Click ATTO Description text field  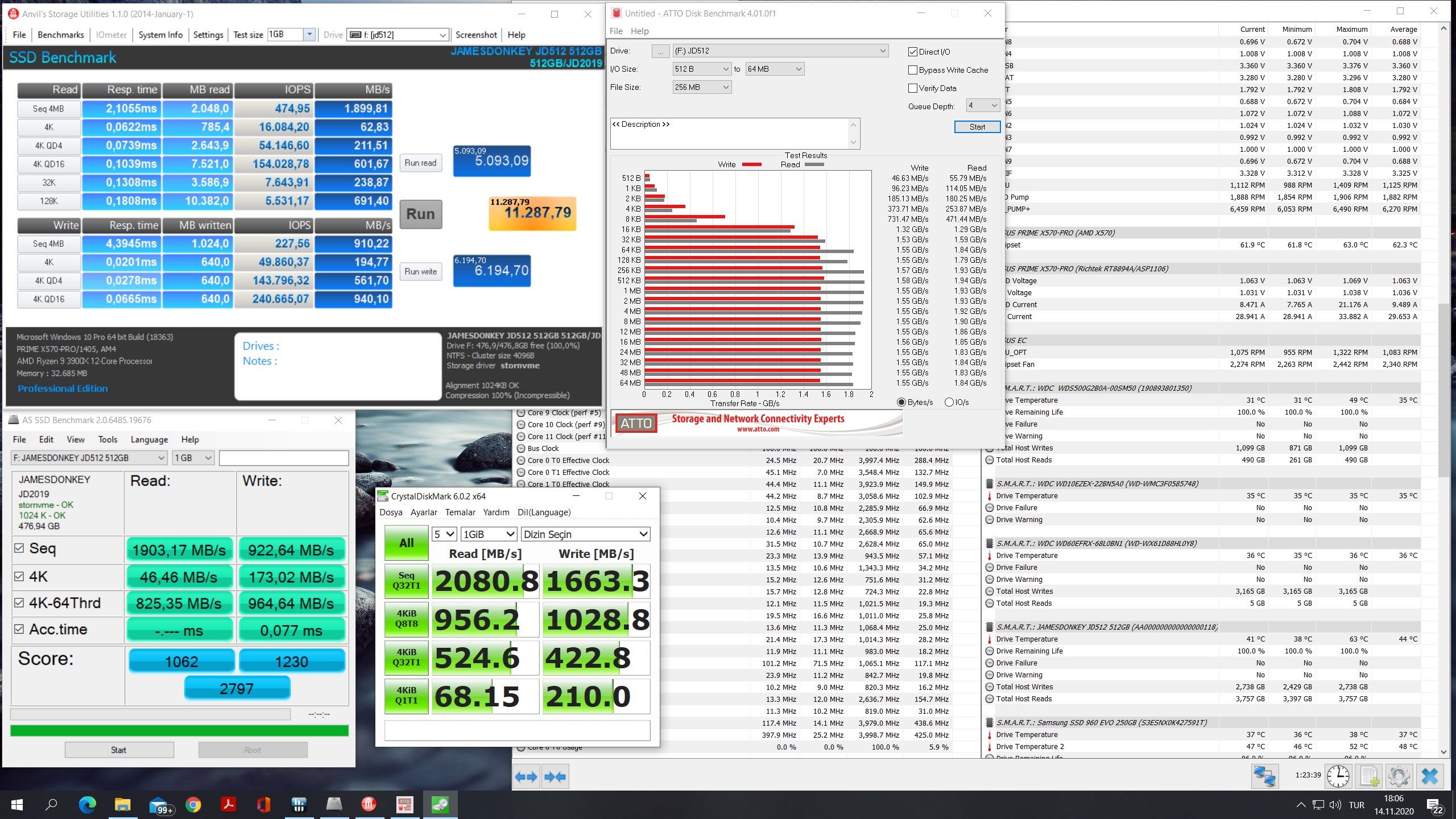click(x=729, y=134)
